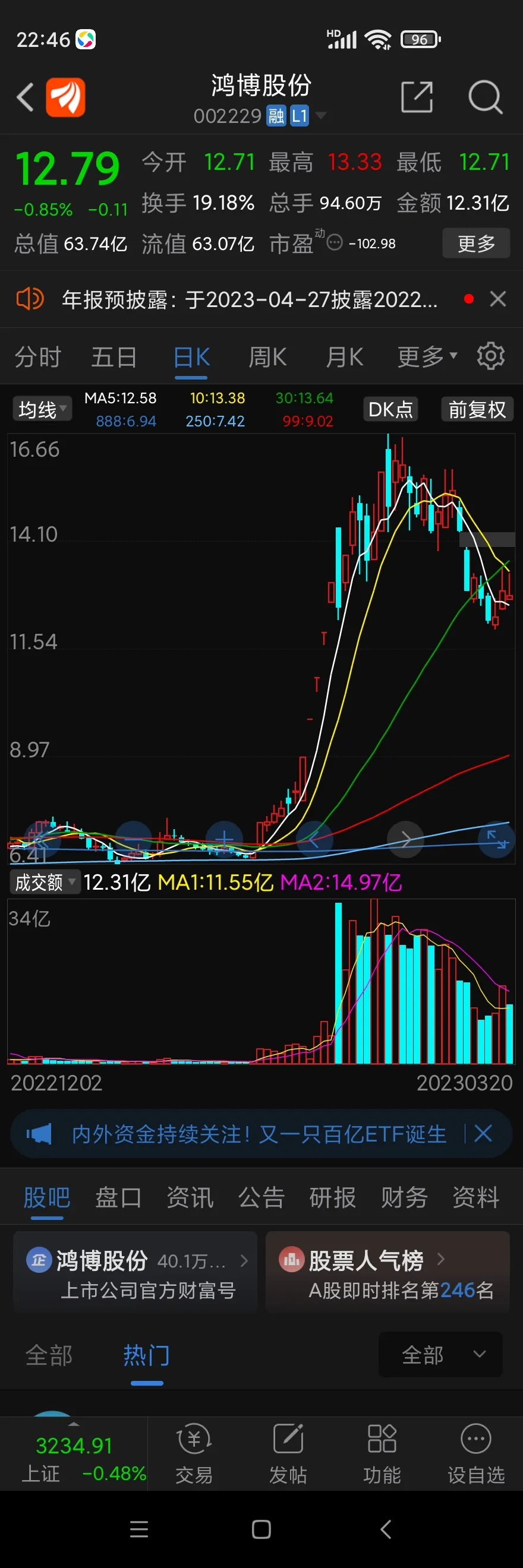The width and height of the screenshot is (523, 1568).
Task: Go back using the top-left arrow
Action: (25, 97)
